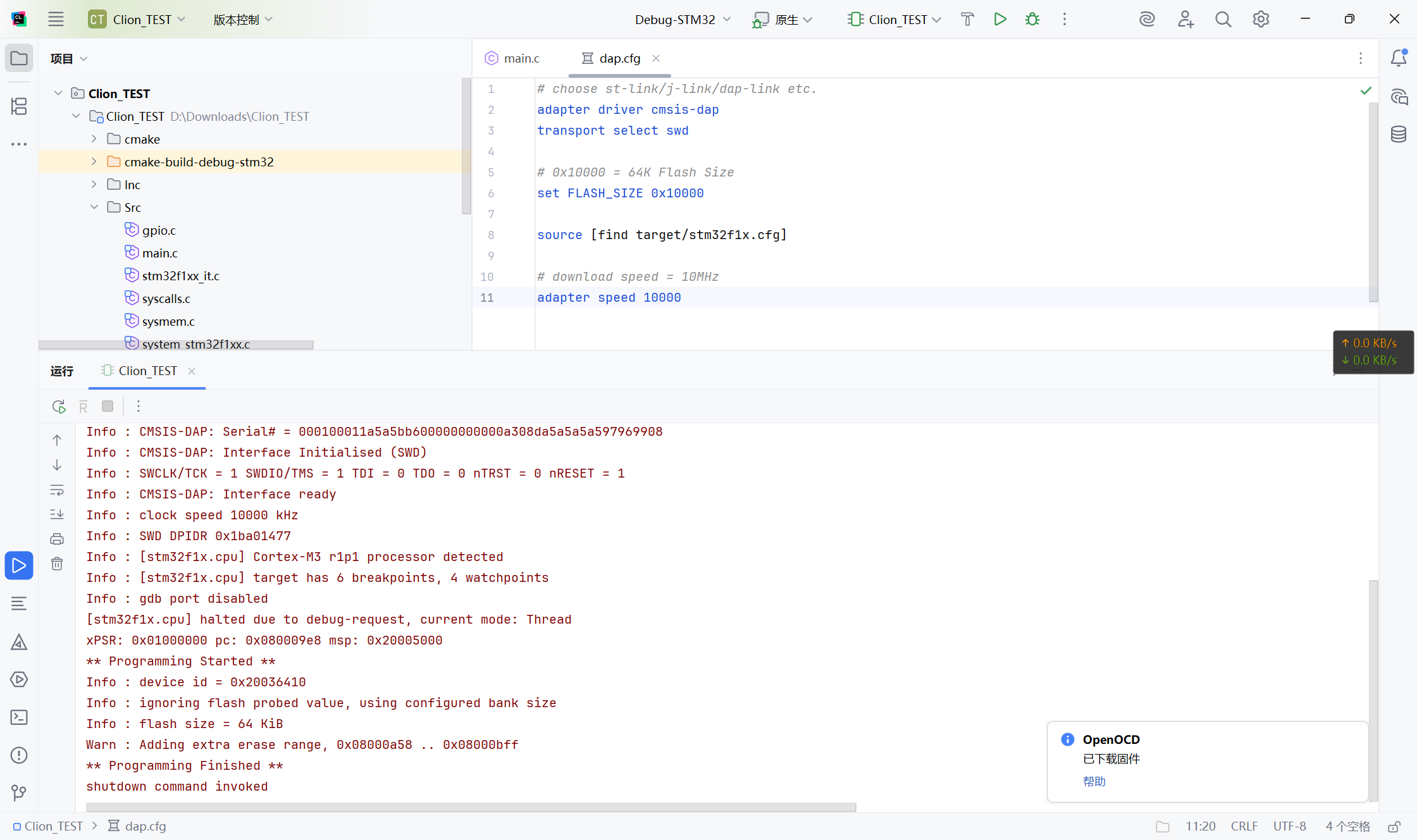
Task: Collapse the Src folder
Action: coord(94,207)
